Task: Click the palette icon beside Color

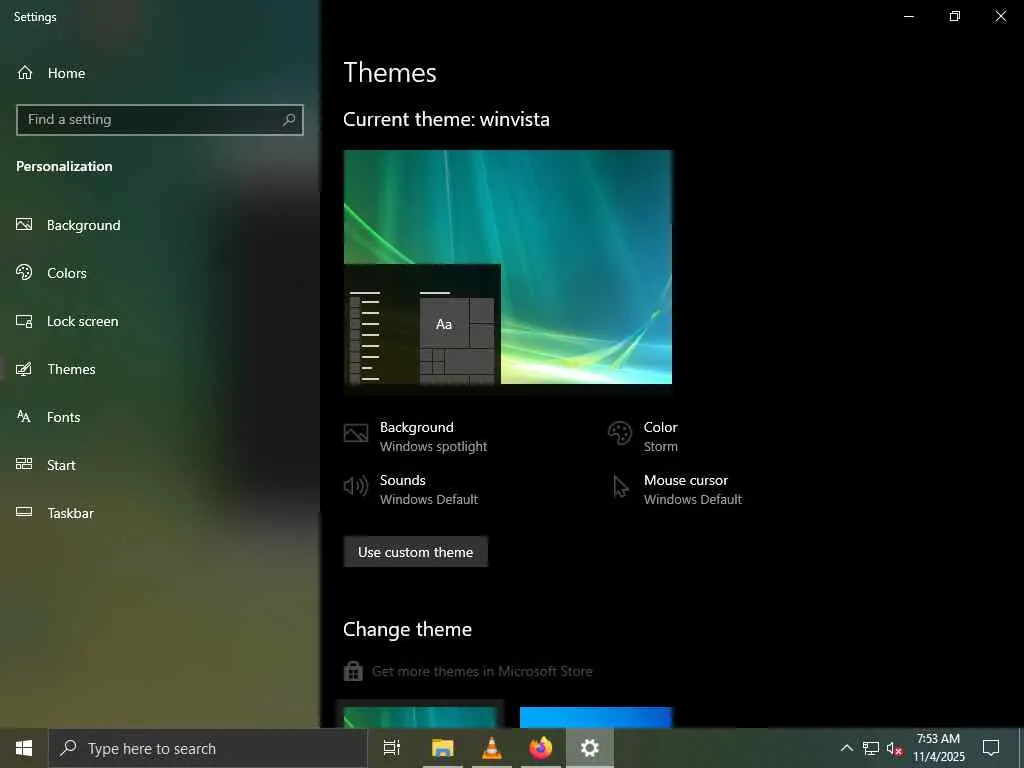Action: (x=619, y=433)
